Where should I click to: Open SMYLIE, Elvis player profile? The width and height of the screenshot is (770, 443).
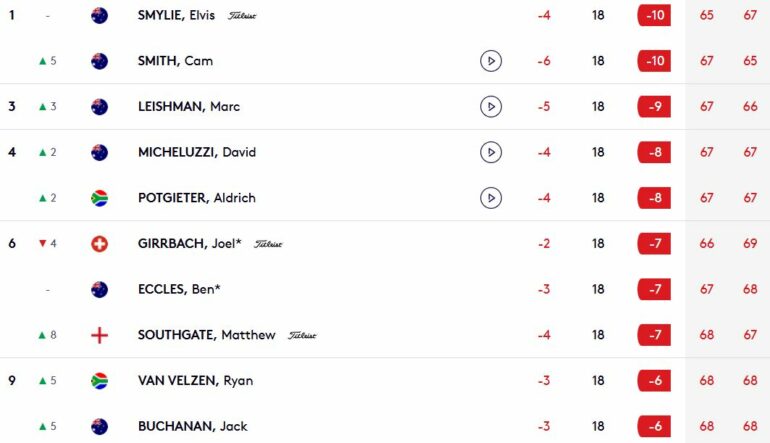(176, 15)
